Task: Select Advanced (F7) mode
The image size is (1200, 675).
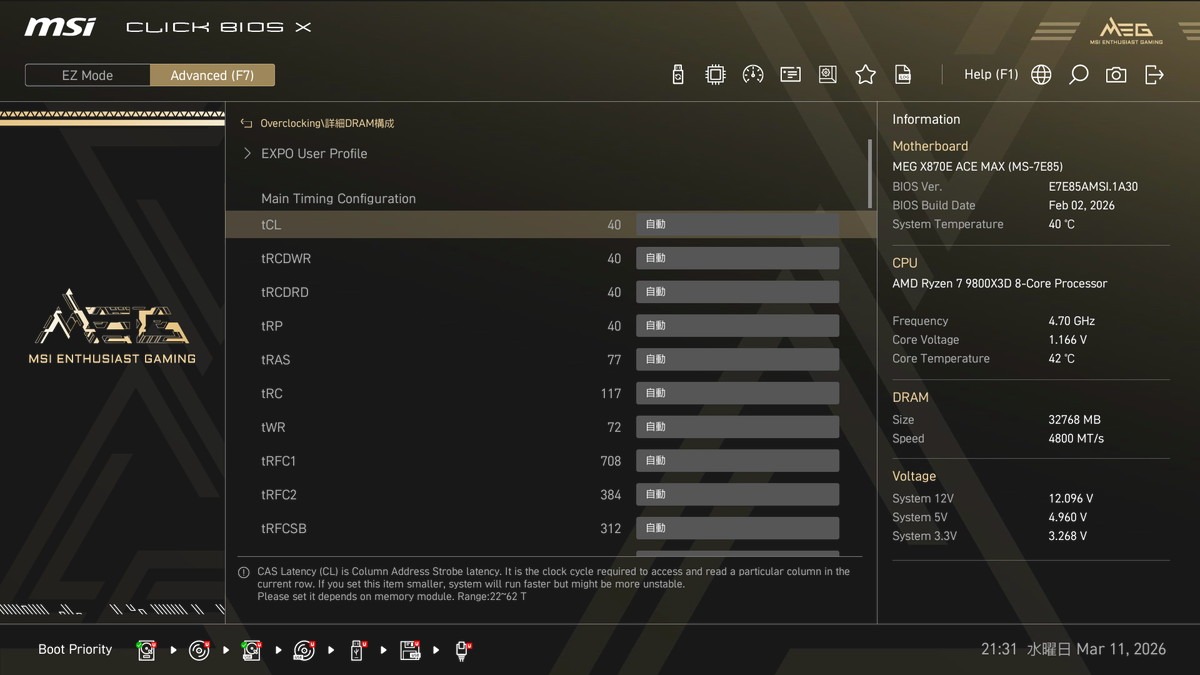Action: pyautogui.click(x=212, y=75)
